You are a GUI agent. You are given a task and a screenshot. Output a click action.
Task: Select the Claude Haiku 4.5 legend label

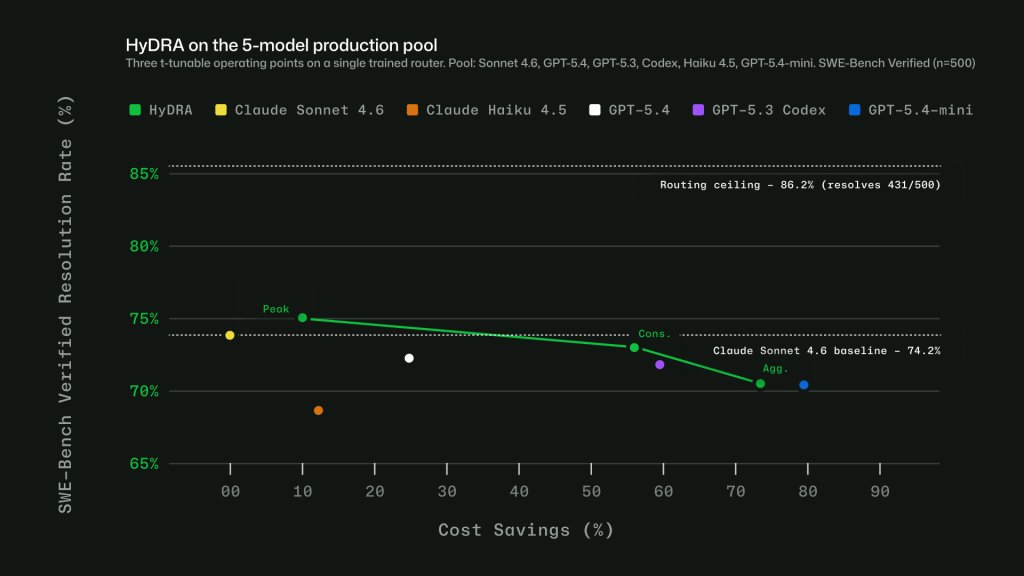496,110
